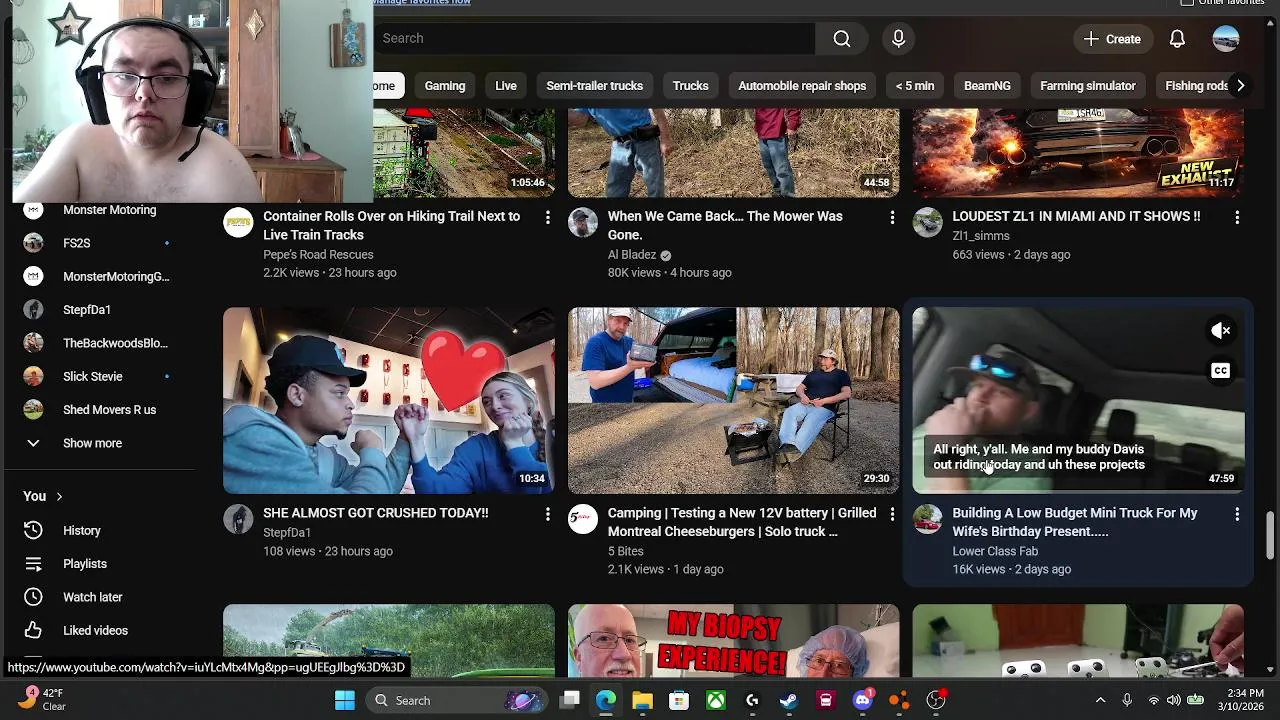The width and height of the screenshot is (1280, 720).
Task: Open the notifications bell
Action: 1177,39
